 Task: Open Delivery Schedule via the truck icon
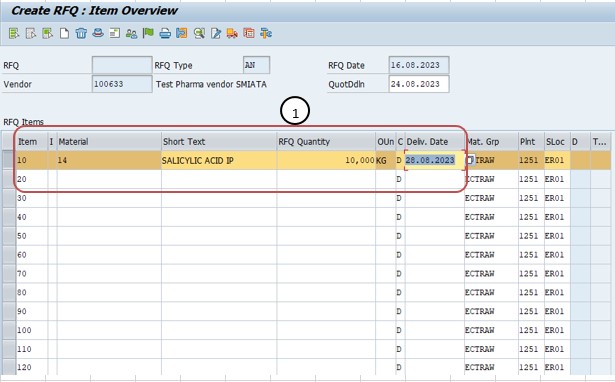coord(232,33)
